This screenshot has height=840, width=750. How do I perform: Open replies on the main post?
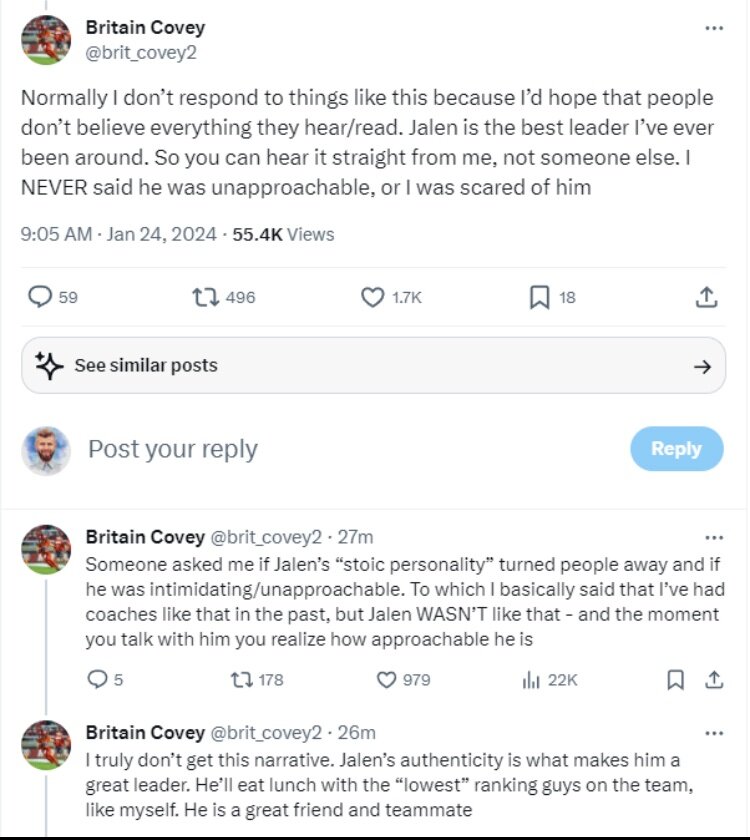[x=40, y=297]
